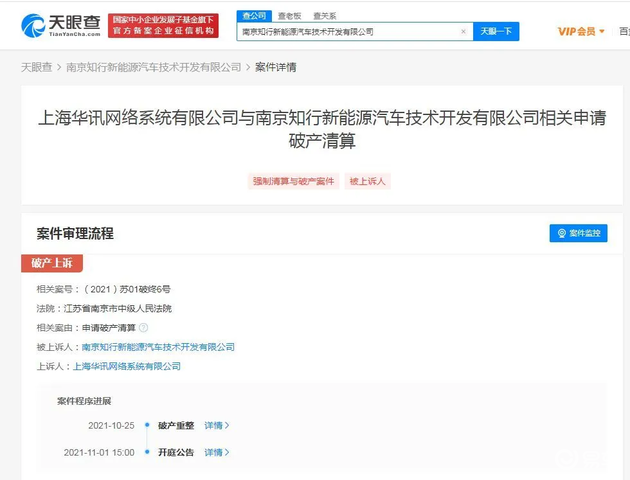Click the company name in the breadcrumb
The width and height of the screenshot is (630, 480).
click(x=154, y=67)
